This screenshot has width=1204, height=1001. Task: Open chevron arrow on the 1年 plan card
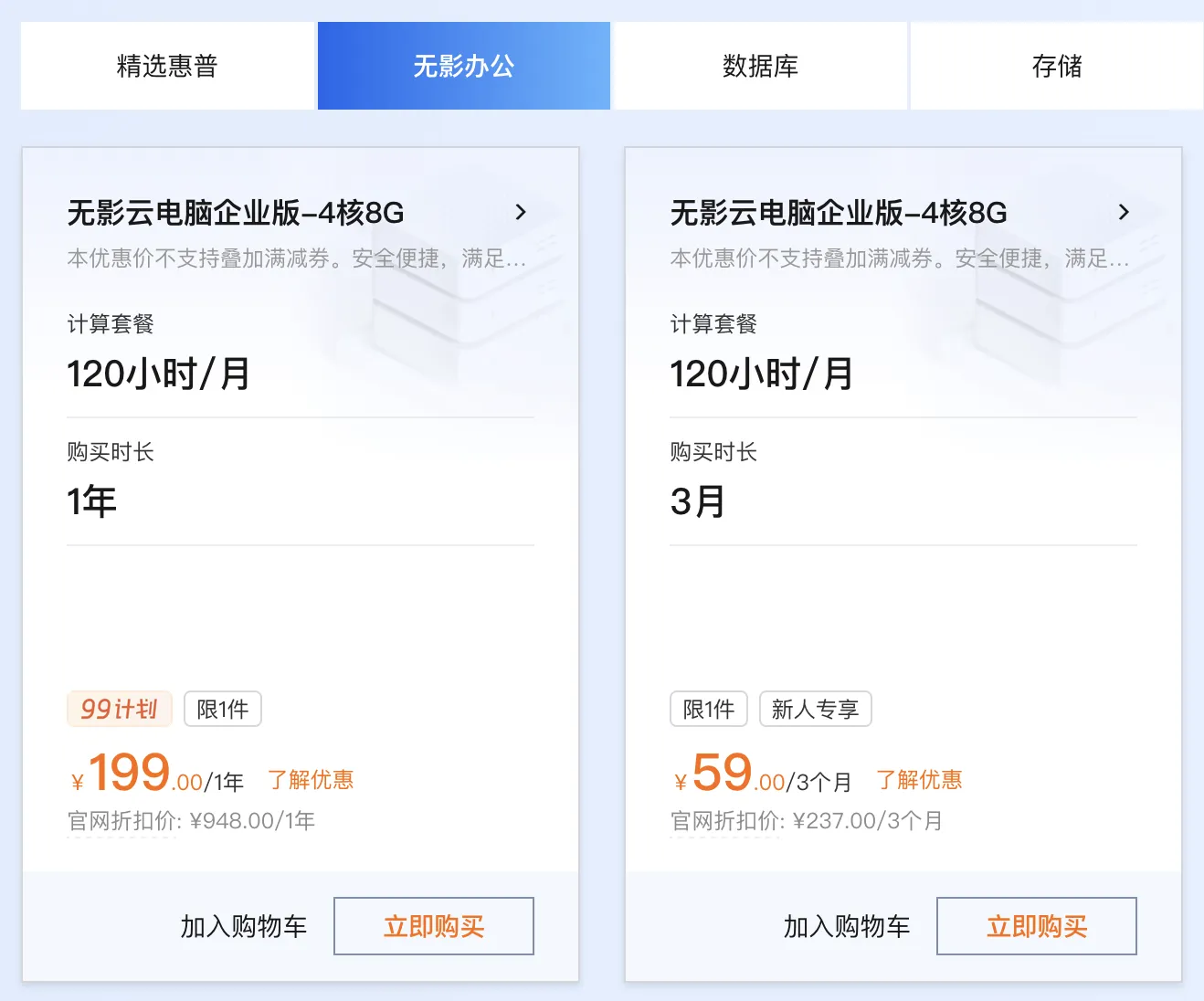521,212
